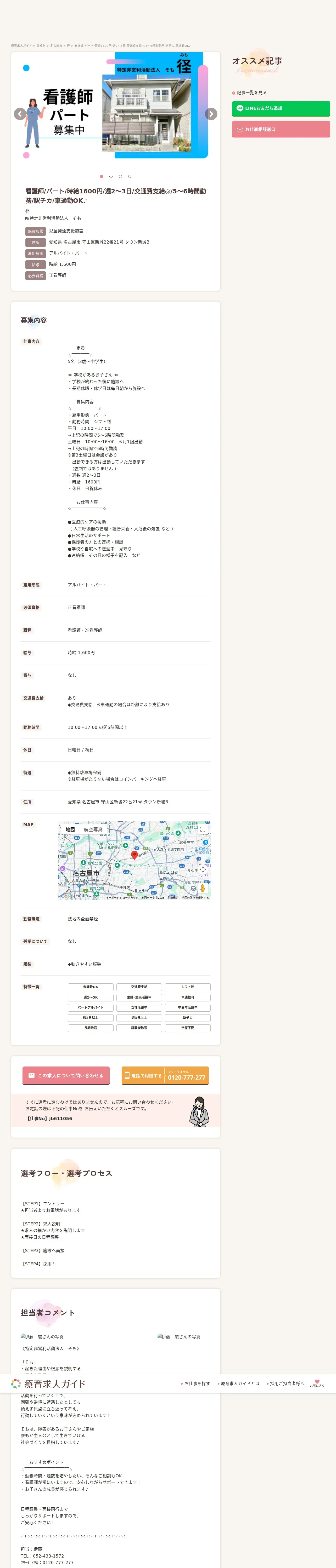This screenshot has height=1568, width=336.
Task: Go to 愛知県 breadcrumb
Action: pyautogui.click(x=41, y=46)
